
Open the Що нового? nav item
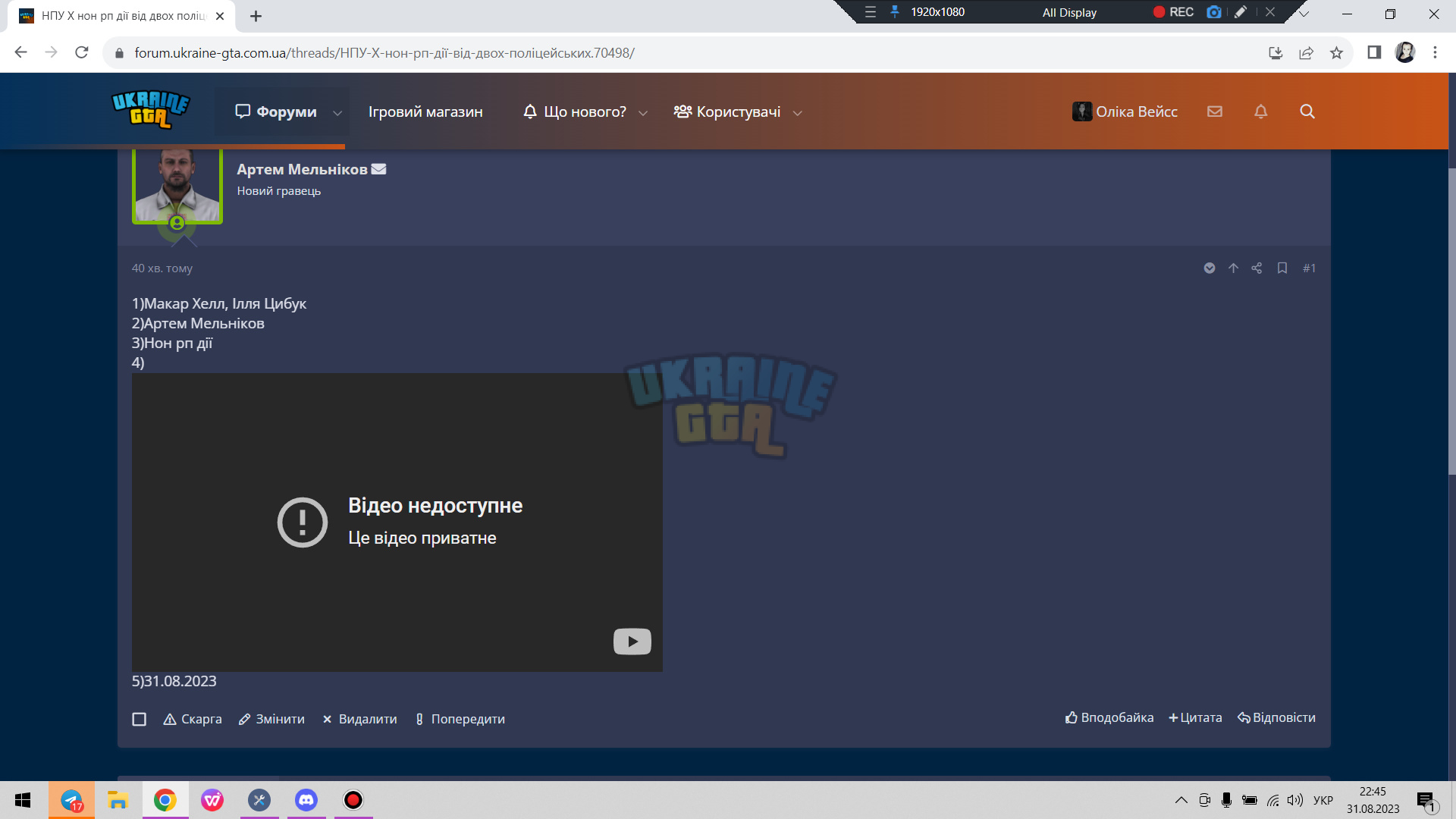click(575, 111)
